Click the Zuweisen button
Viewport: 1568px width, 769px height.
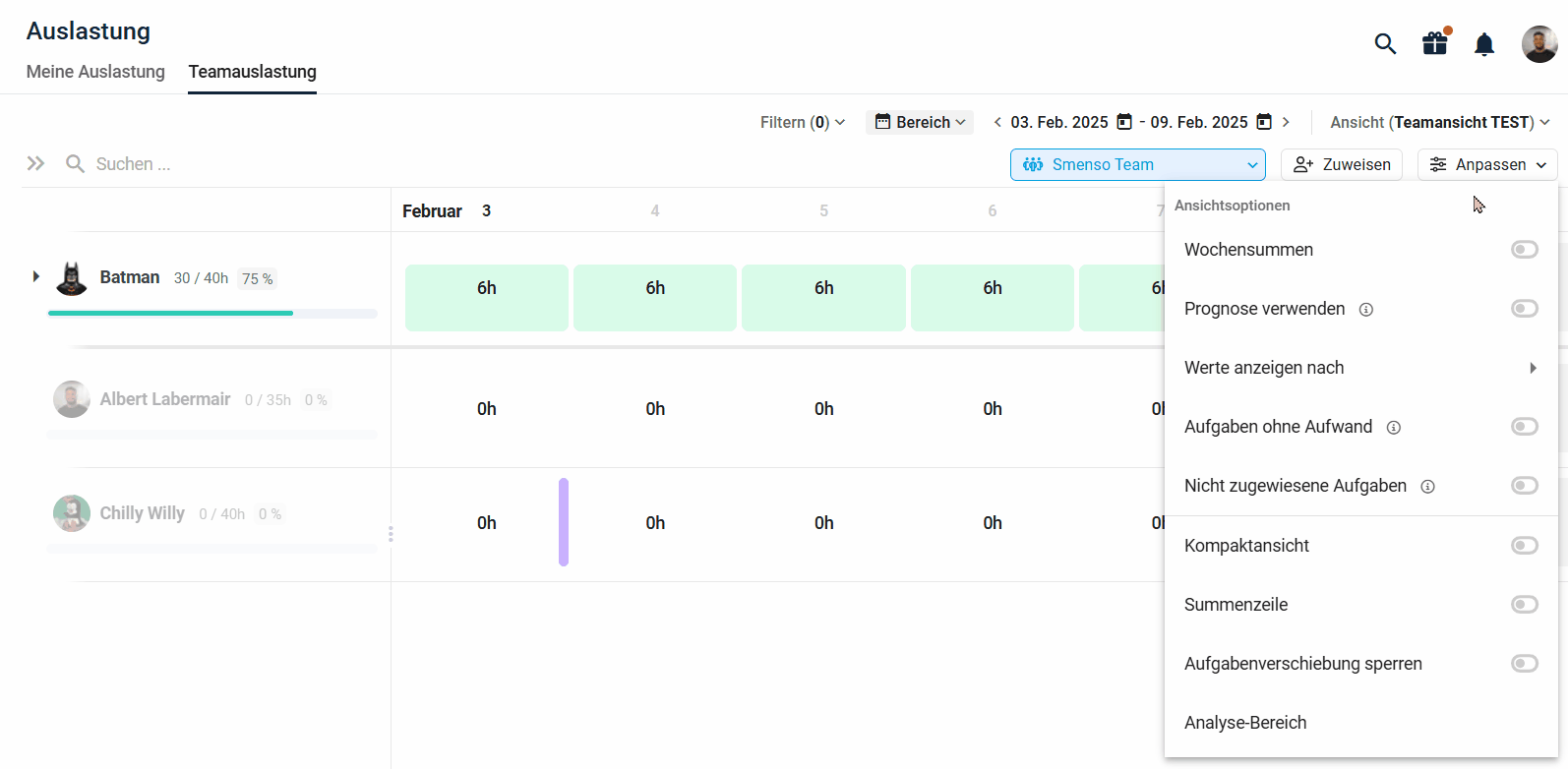coord(1342,165)
